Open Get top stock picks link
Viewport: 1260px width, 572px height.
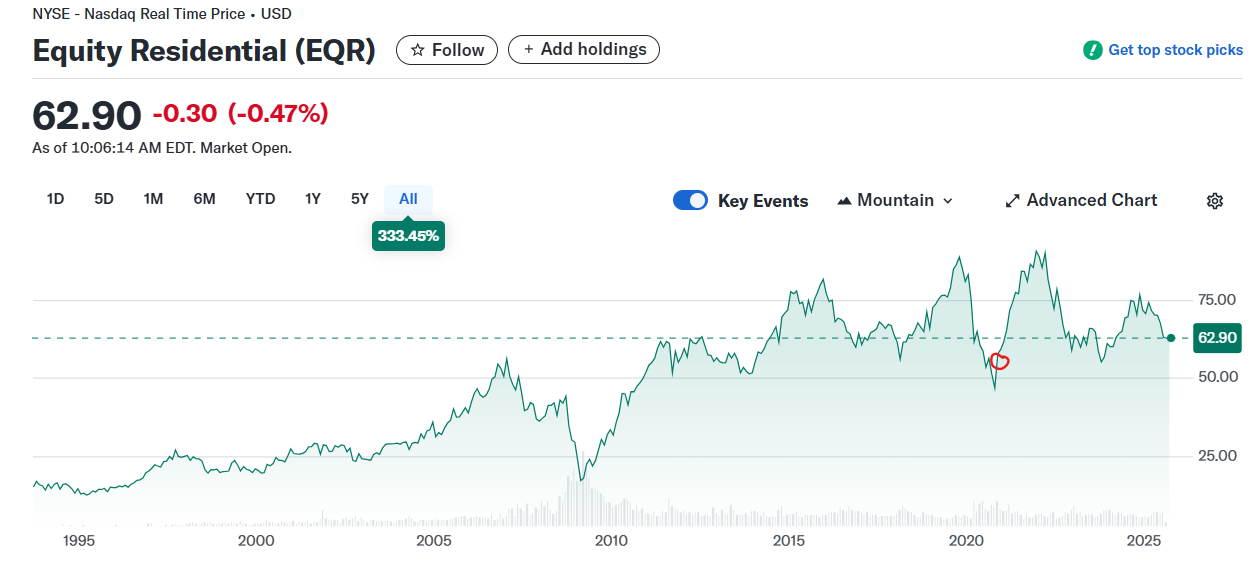coord(1175,50)
